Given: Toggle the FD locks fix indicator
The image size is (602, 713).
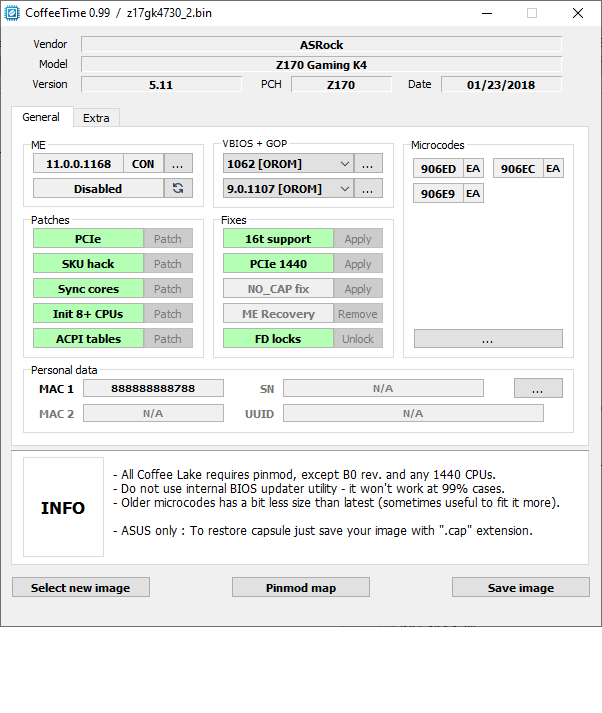Looking at the screenshot, I should 278,338.
